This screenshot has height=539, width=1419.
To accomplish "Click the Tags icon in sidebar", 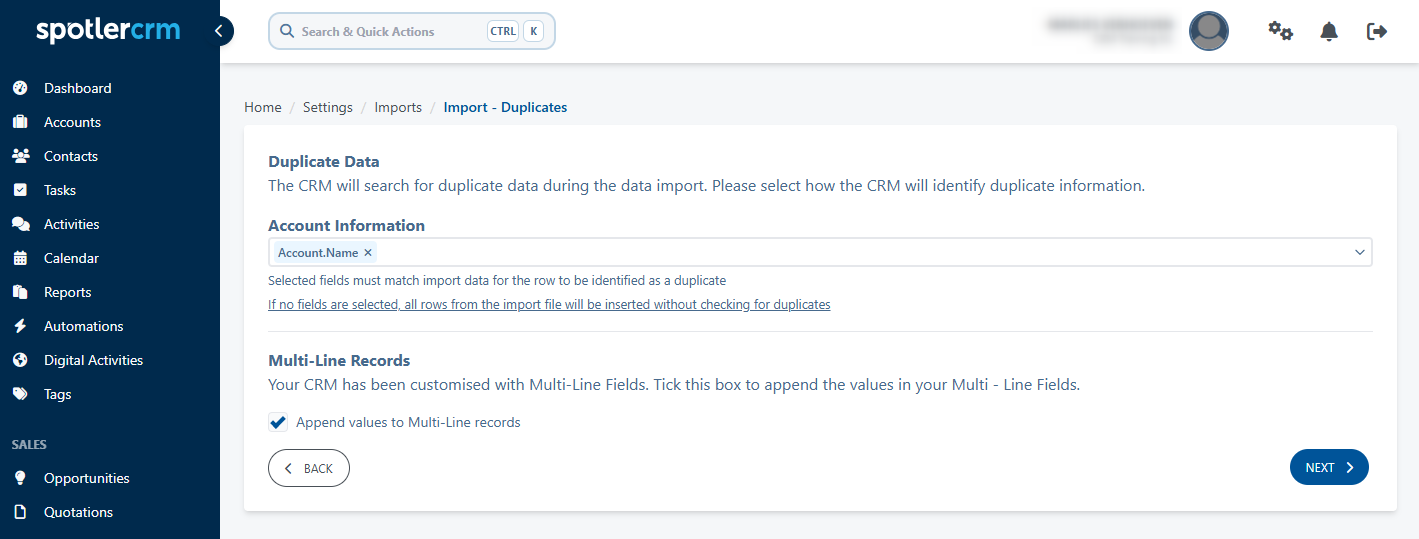I will pos(20,394).
